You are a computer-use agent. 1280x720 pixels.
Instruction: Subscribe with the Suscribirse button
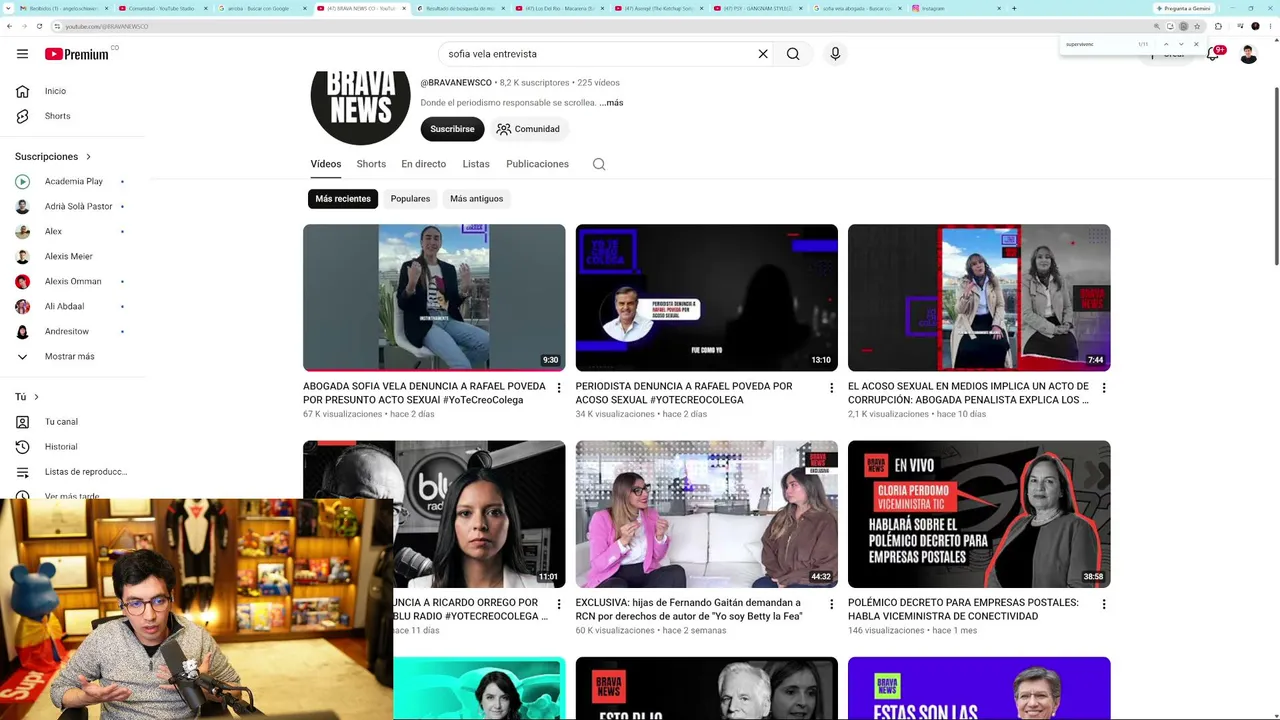point(452,129)
